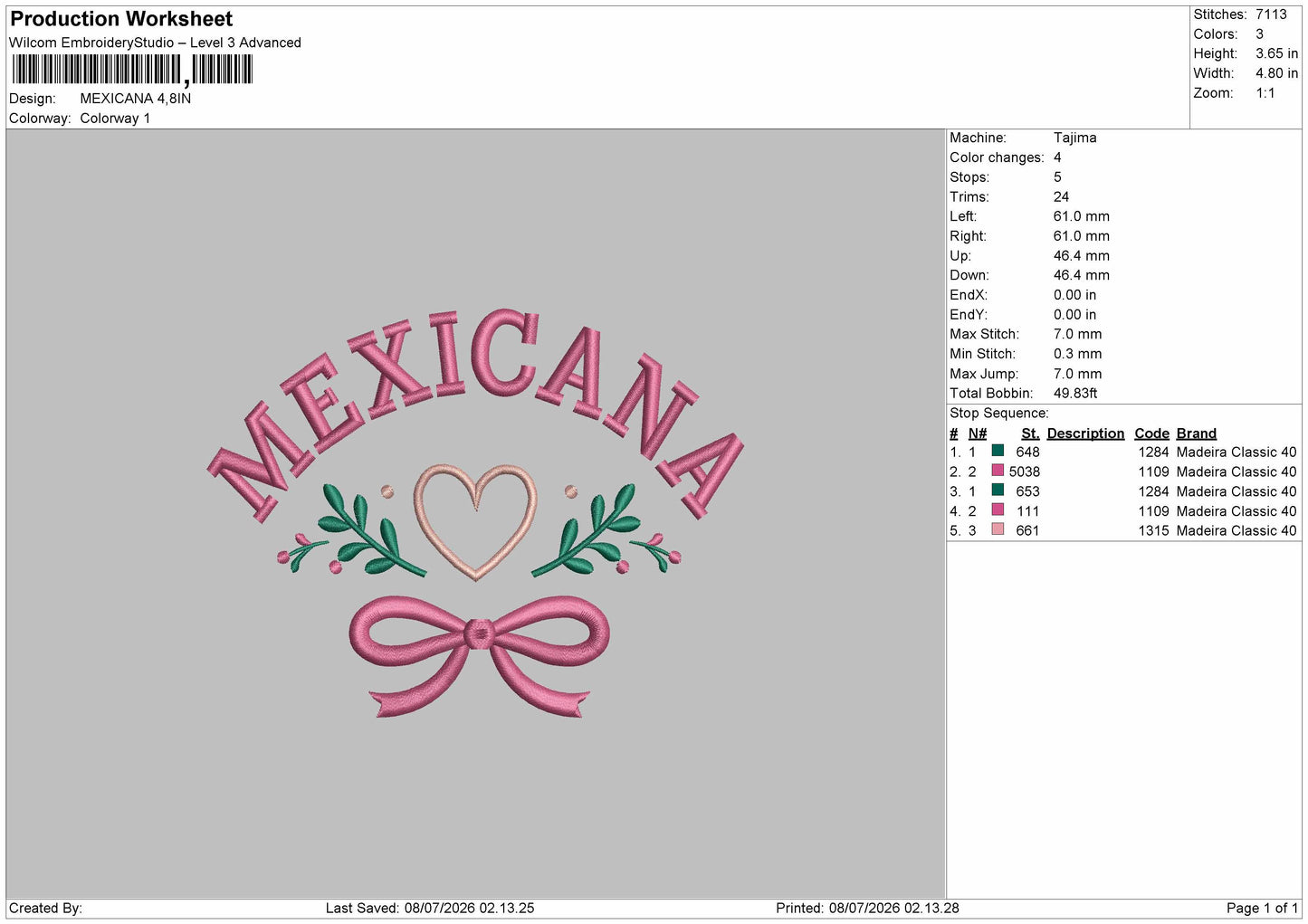Click the barcode under the header
1308x924 pixels.
[x=132, y=70]
